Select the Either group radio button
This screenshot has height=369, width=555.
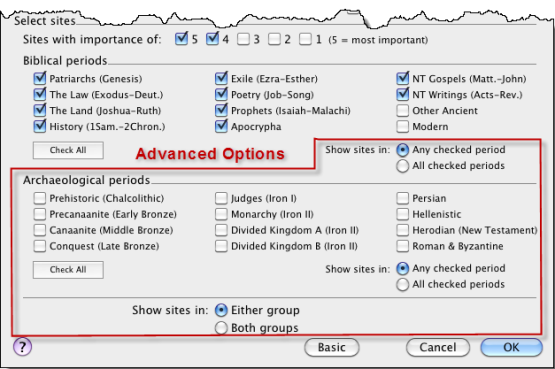(x=221, y=310)
